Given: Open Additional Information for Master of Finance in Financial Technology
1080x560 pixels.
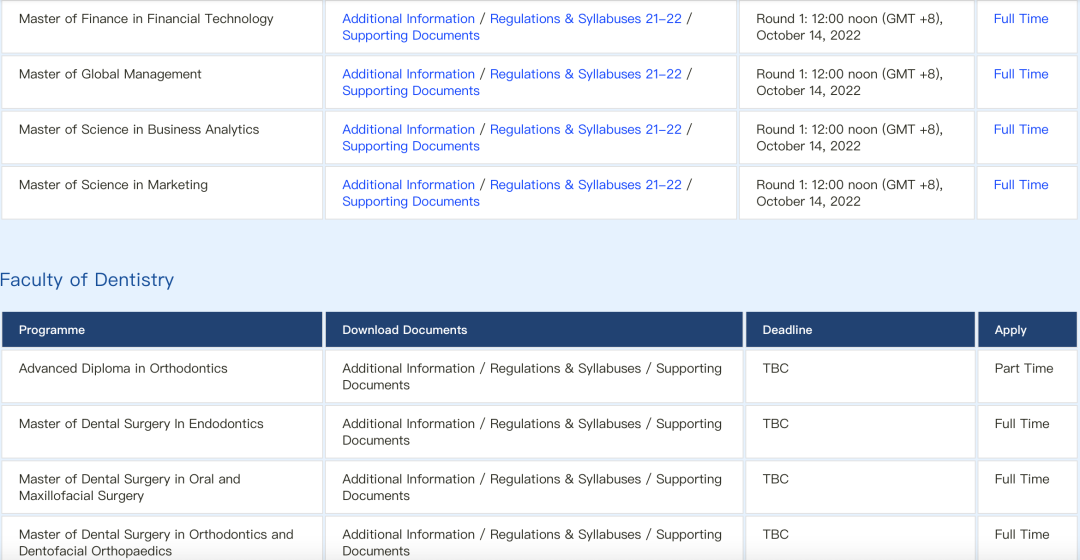Looking at the screenshot, I should (408, 19).
